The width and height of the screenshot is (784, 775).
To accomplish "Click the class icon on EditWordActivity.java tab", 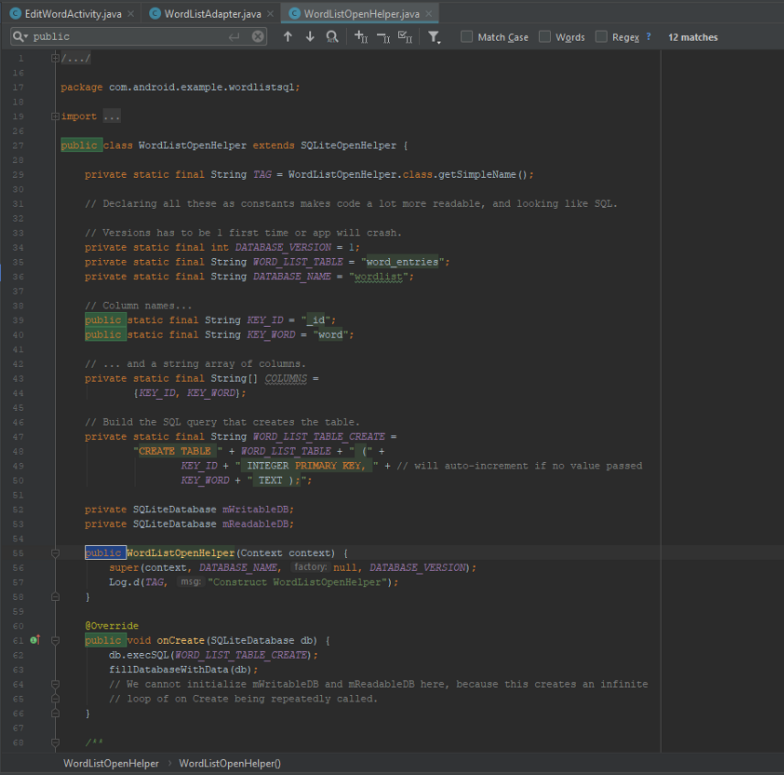I will [x=16, y=14].
